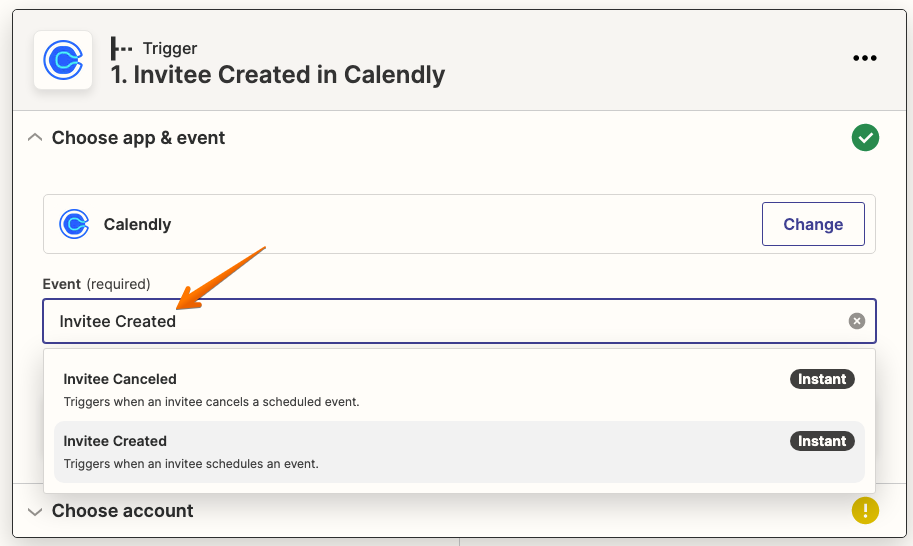This screenshot has height=546, width=913.
Task: Click the step title Invitee Created in Calendly
Action: (x=278, y=75)
